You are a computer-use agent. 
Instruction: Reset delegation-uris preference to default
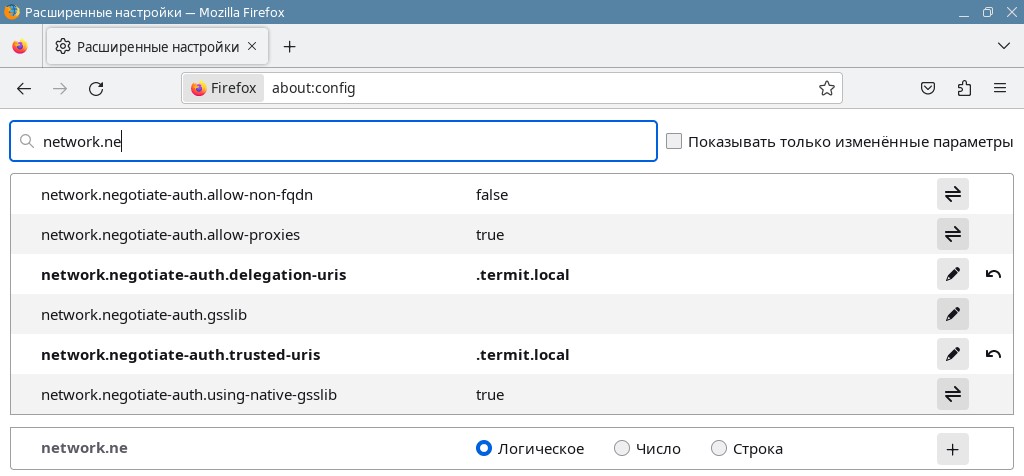coord(993,274)
